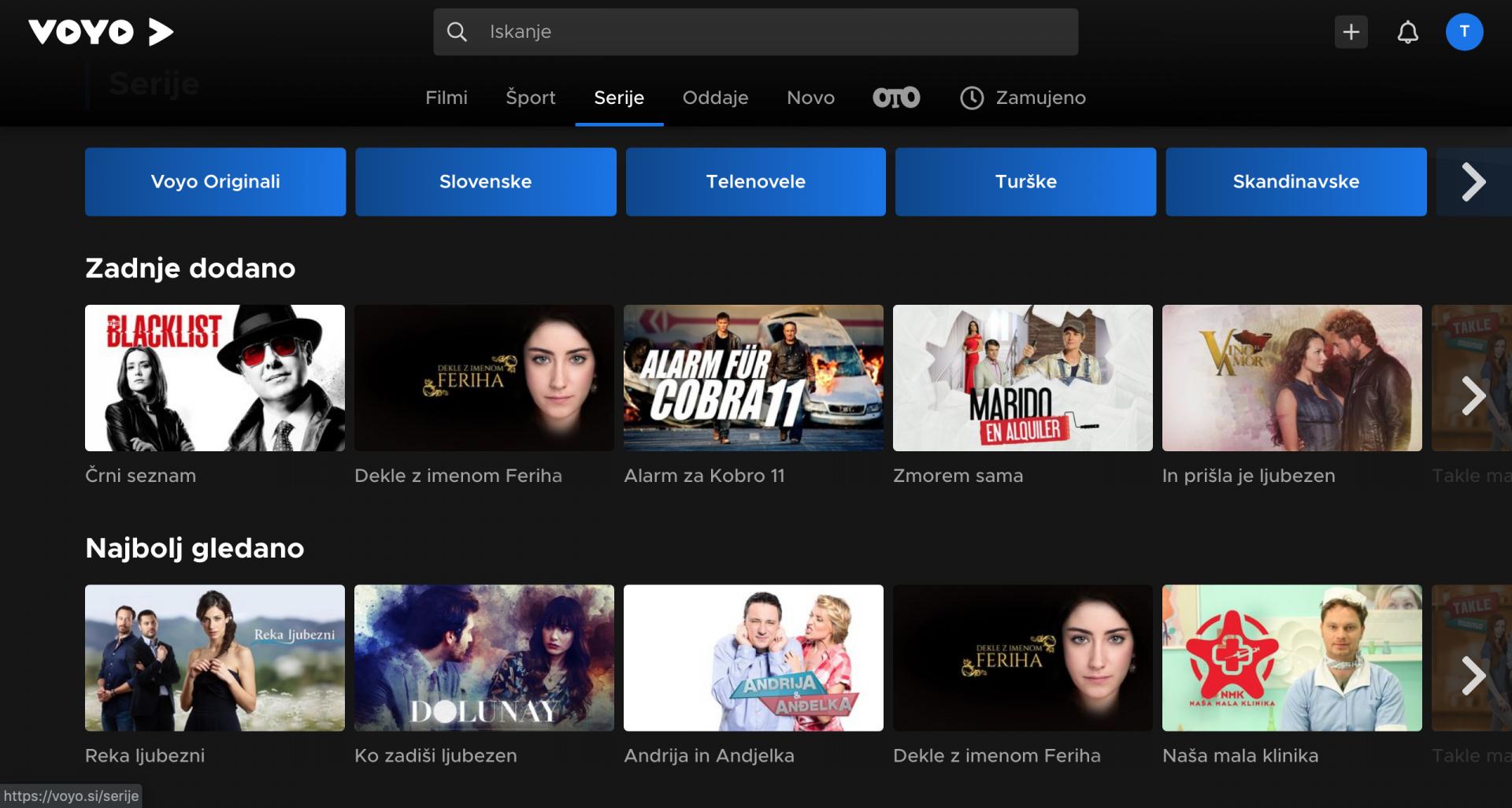
Task: Open the Oddaje tab
Action: [x=715, y=97]
